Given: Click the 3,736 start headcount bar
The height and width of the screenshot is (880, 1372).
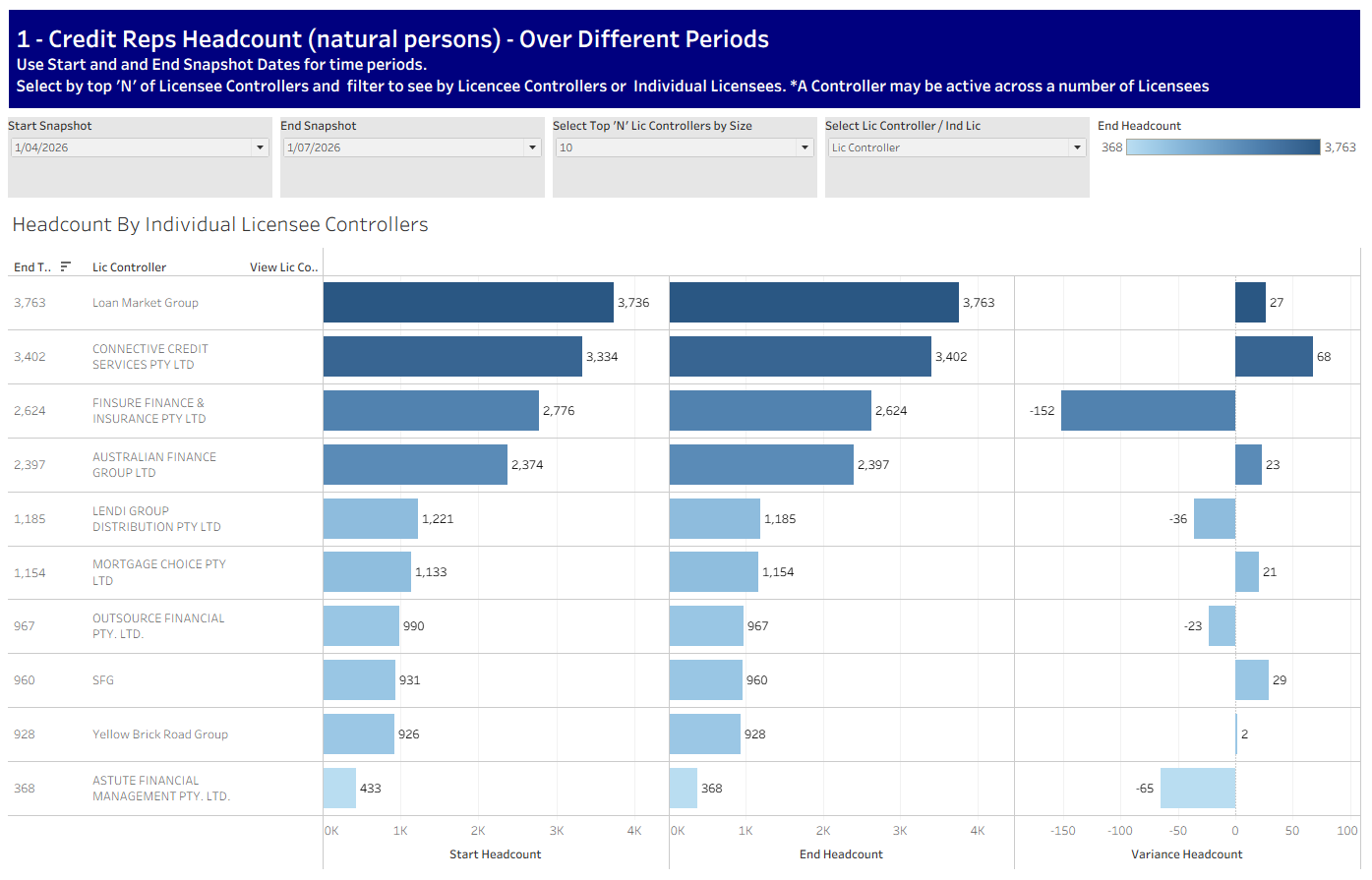Looking at the screenshot, I should pyautogui.click(x=468, y=303).
